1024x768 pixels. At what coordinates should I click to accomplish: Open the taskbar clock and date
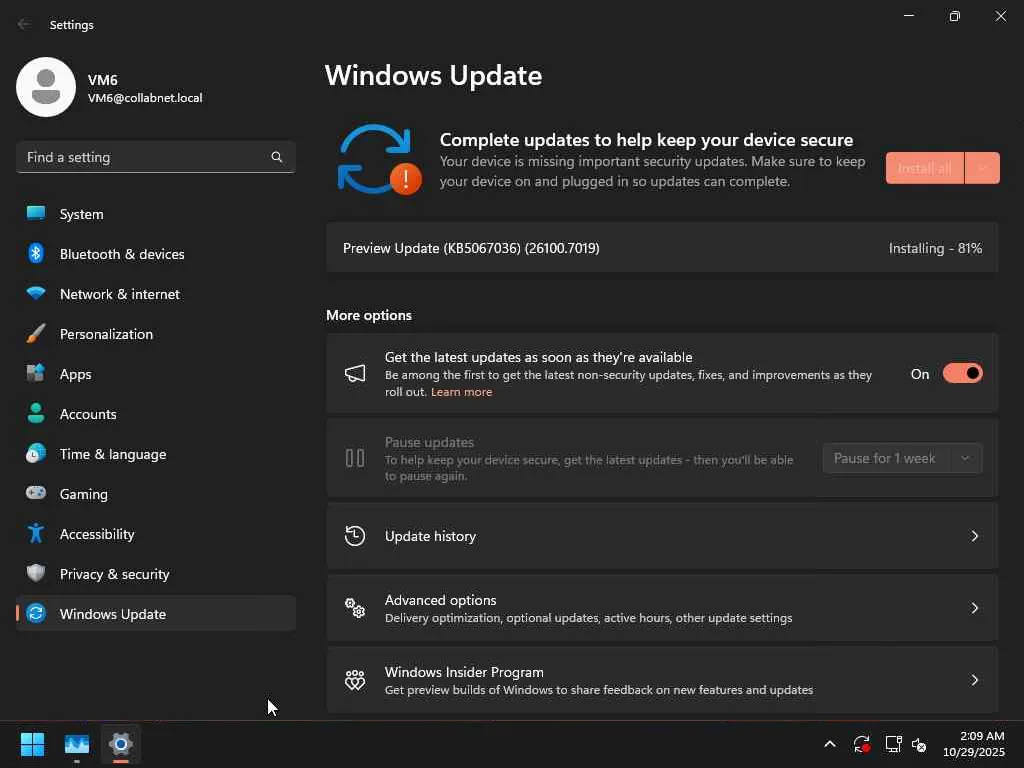click(x=974, y=744)
